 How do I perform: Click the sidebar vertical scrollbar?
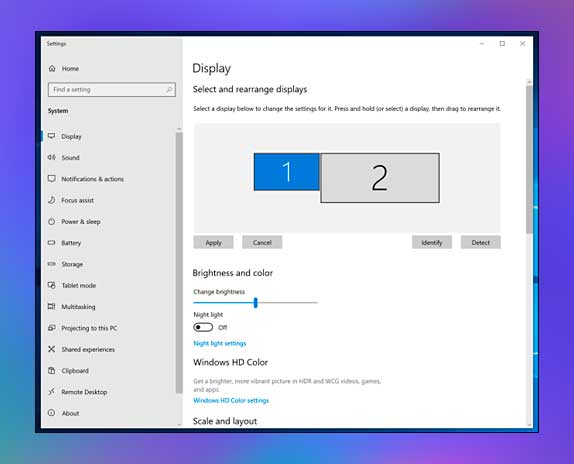click(179, 263)
